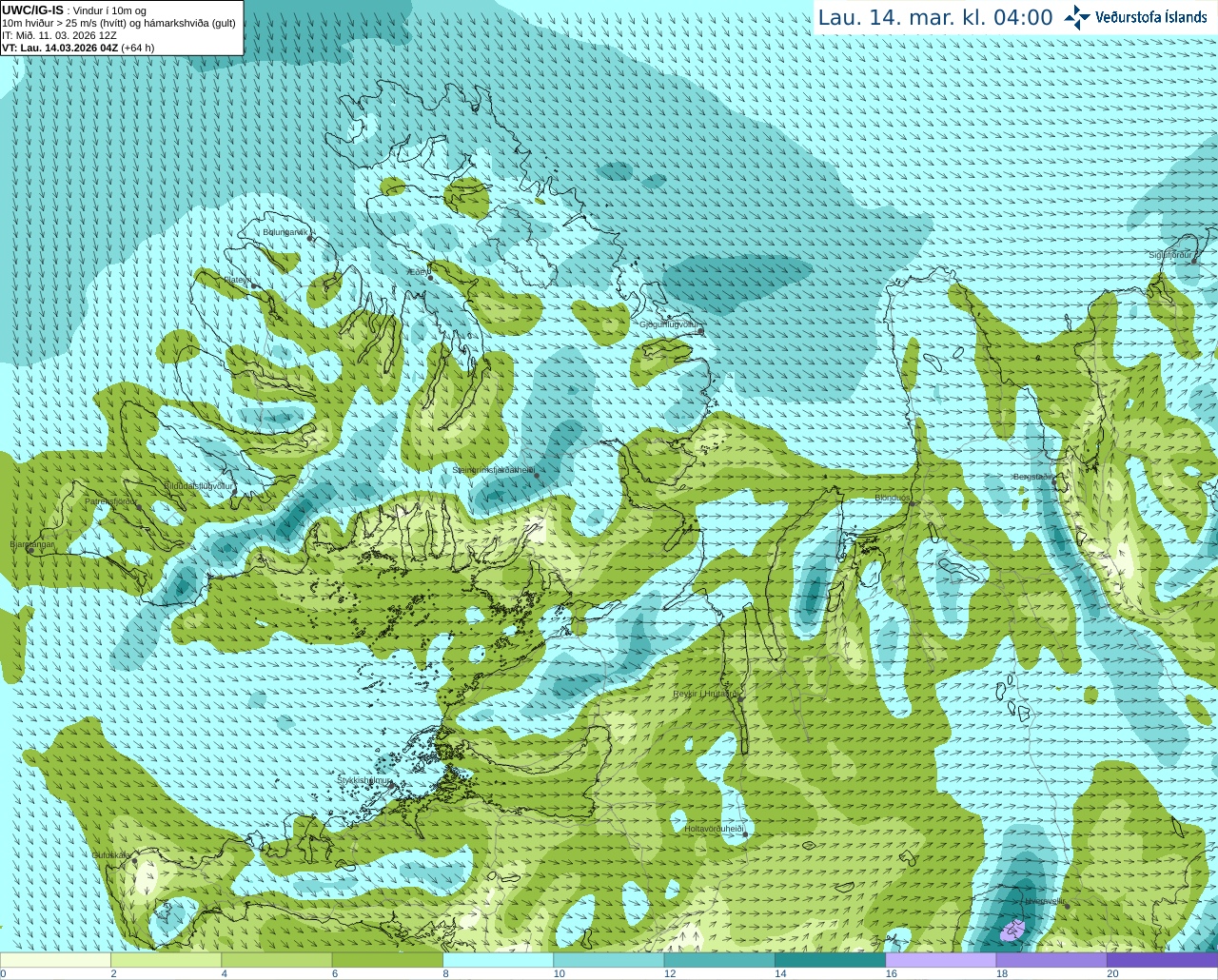
Task: Click the Siglufjörður station label
Action: [1171, 255]
